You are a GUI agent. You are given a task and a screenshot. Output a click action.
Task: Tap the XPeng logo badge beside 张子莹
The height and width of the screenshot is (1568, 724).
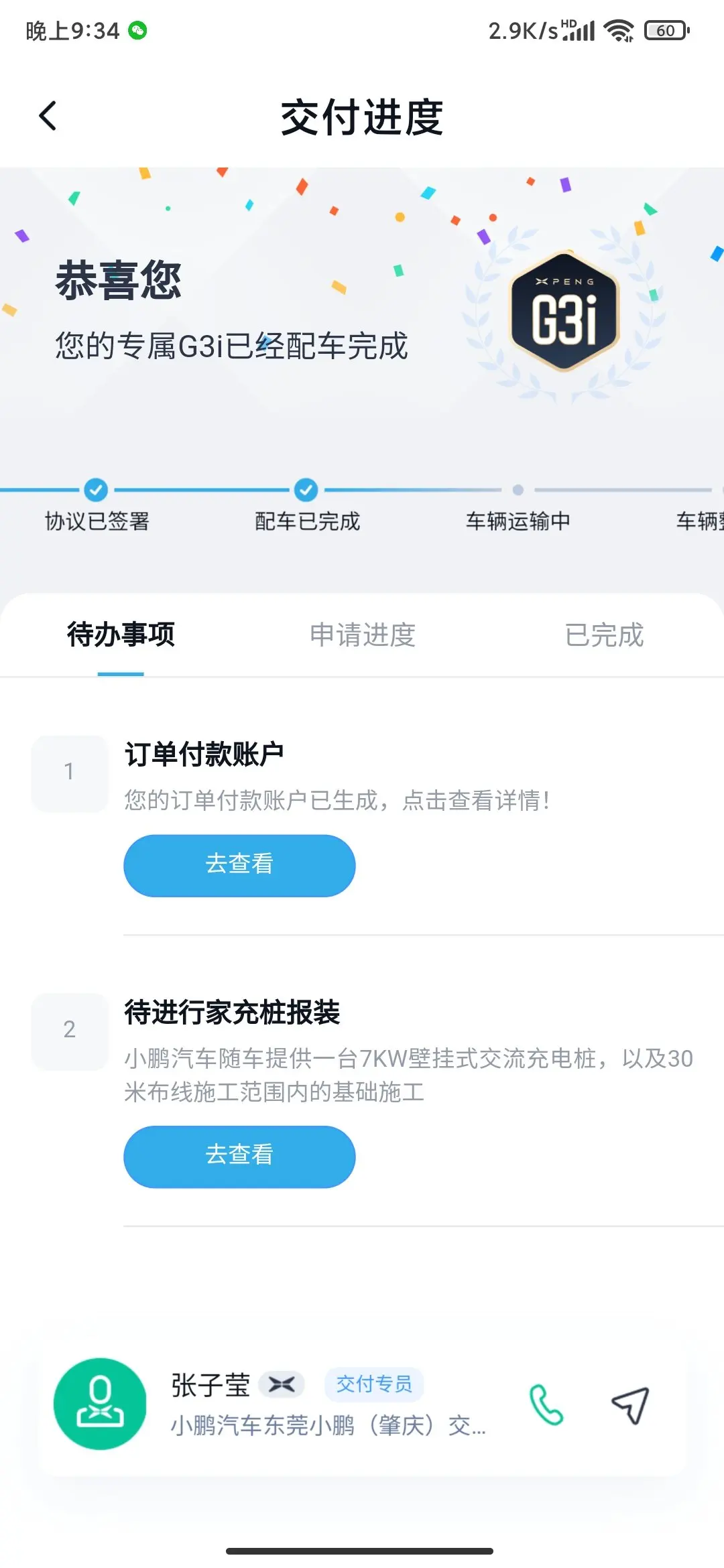[282, 1384]
